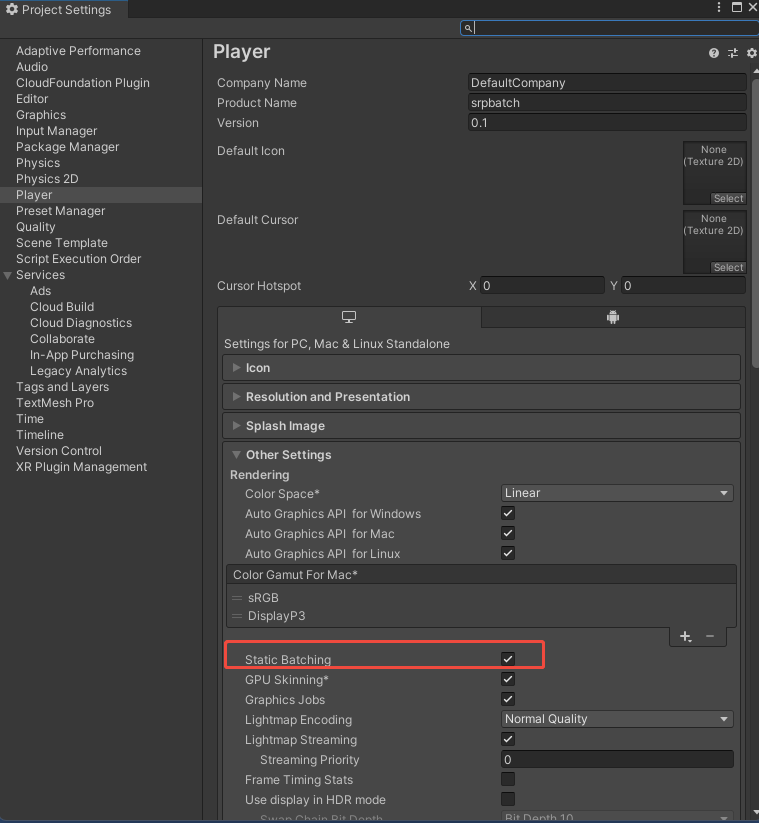759x823 pixels.
Task: Click the search magnifier icon
Action: (468, 28)
